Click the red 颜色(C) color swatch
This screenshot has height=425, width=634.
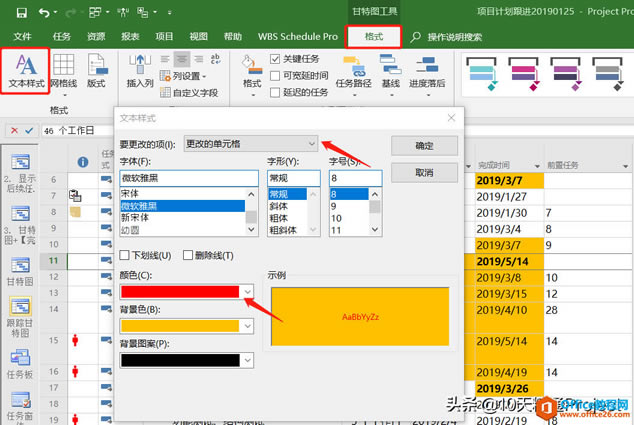pos(180,291)
